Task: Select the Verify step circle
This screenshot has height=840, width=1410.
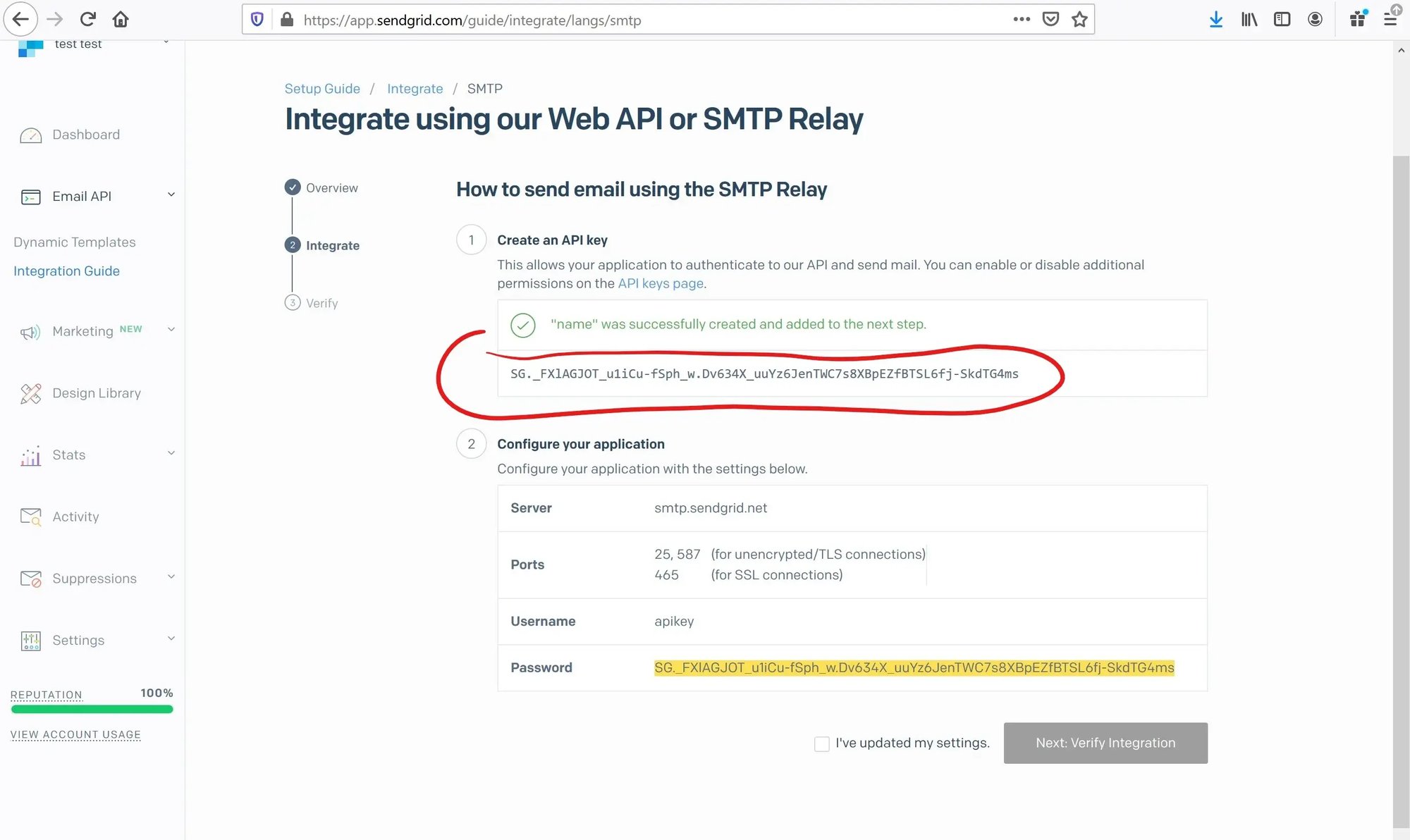Action: pos(293,303)
